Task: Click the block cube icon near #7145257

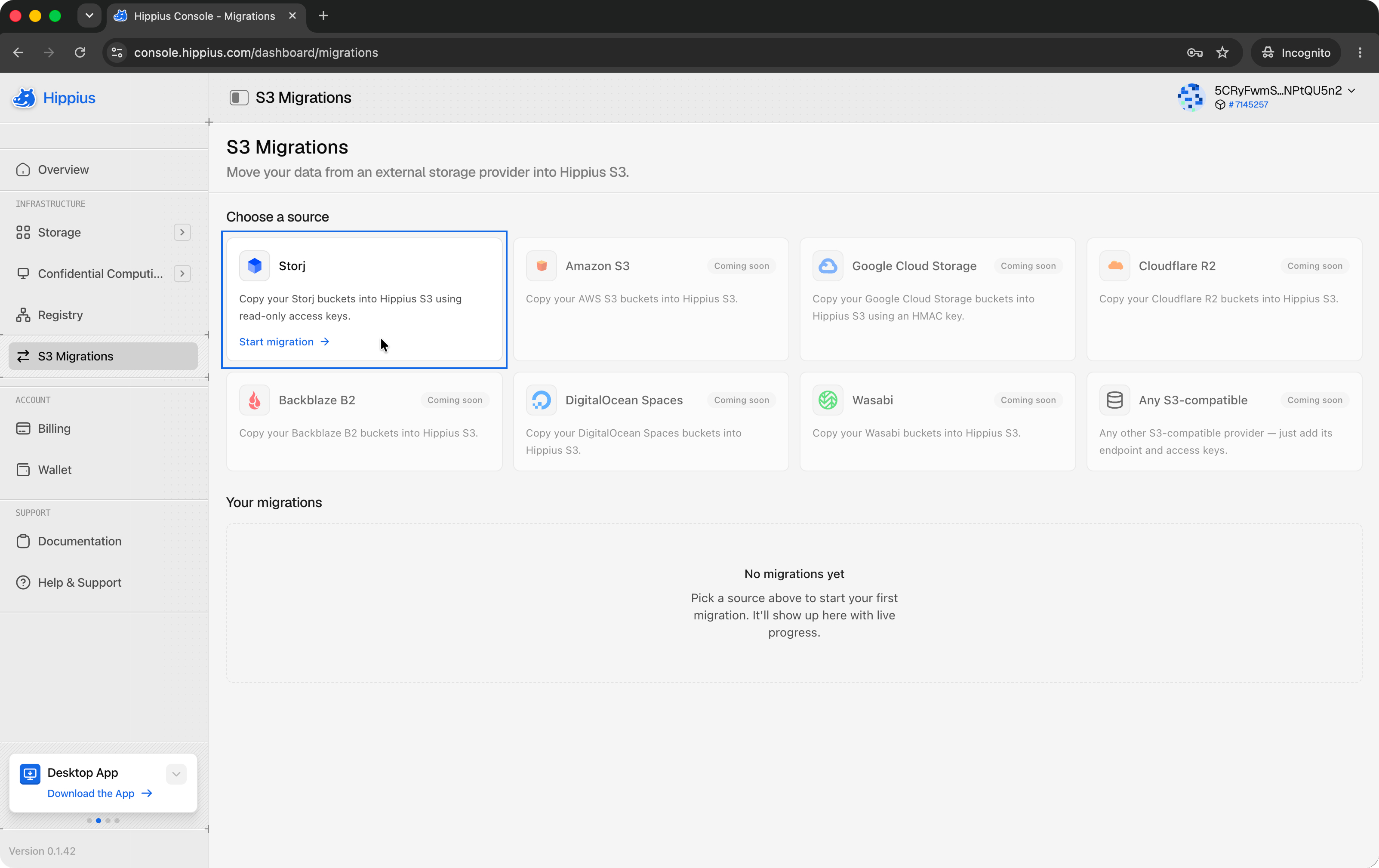Action: [1220, 105]
